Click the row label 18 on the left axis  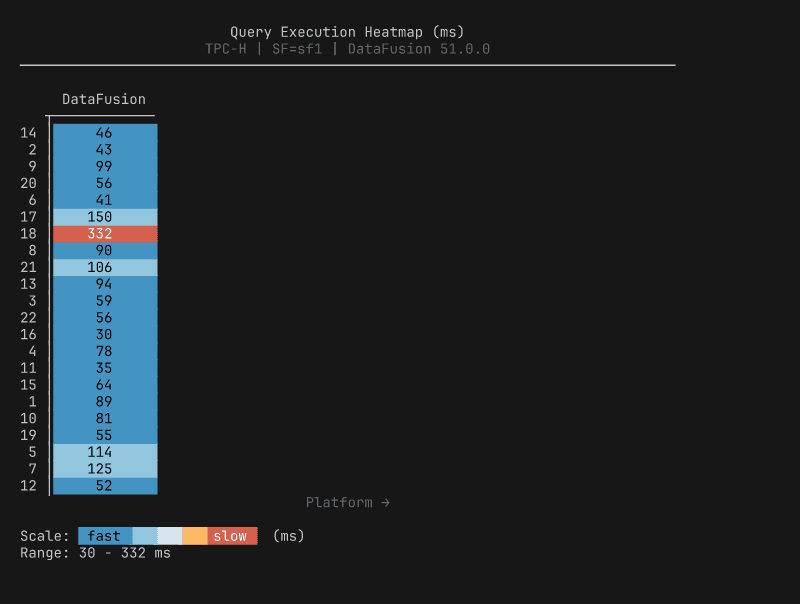28,233
